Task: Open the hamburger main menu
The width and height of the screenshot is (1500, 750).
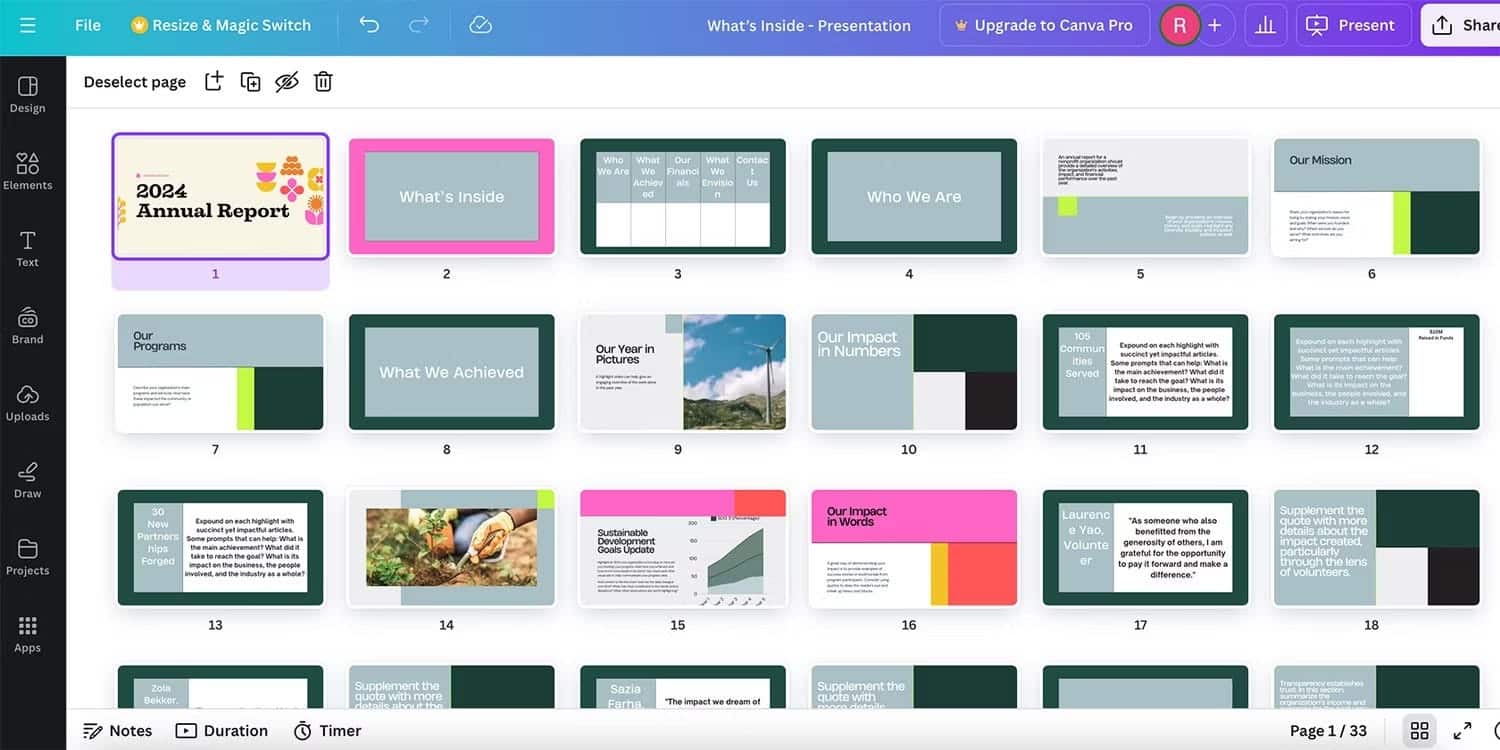Action: coord(27,25)
